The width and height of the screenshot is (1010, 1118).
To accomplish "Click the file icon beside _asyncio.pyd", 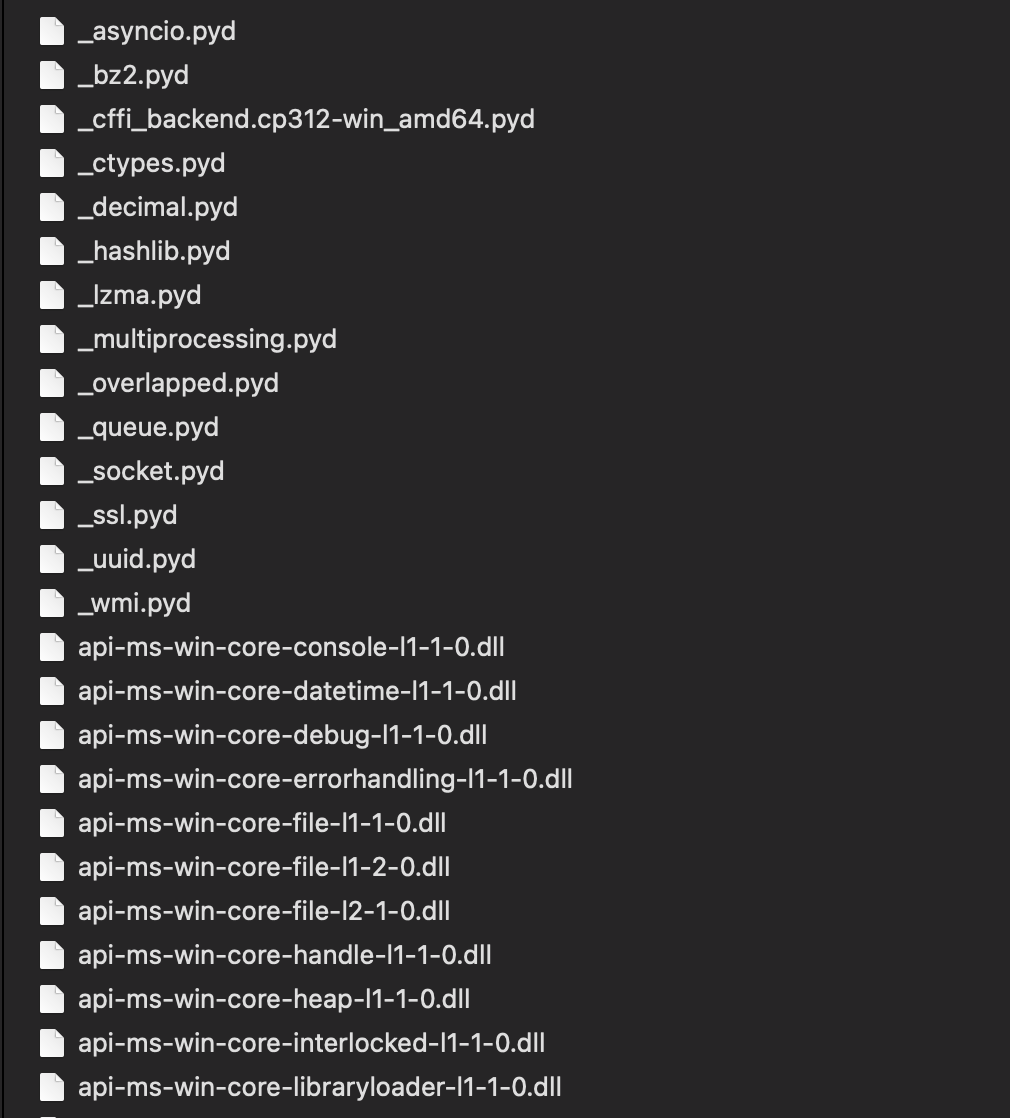I will pyautogui.click(x=52, y=31).
